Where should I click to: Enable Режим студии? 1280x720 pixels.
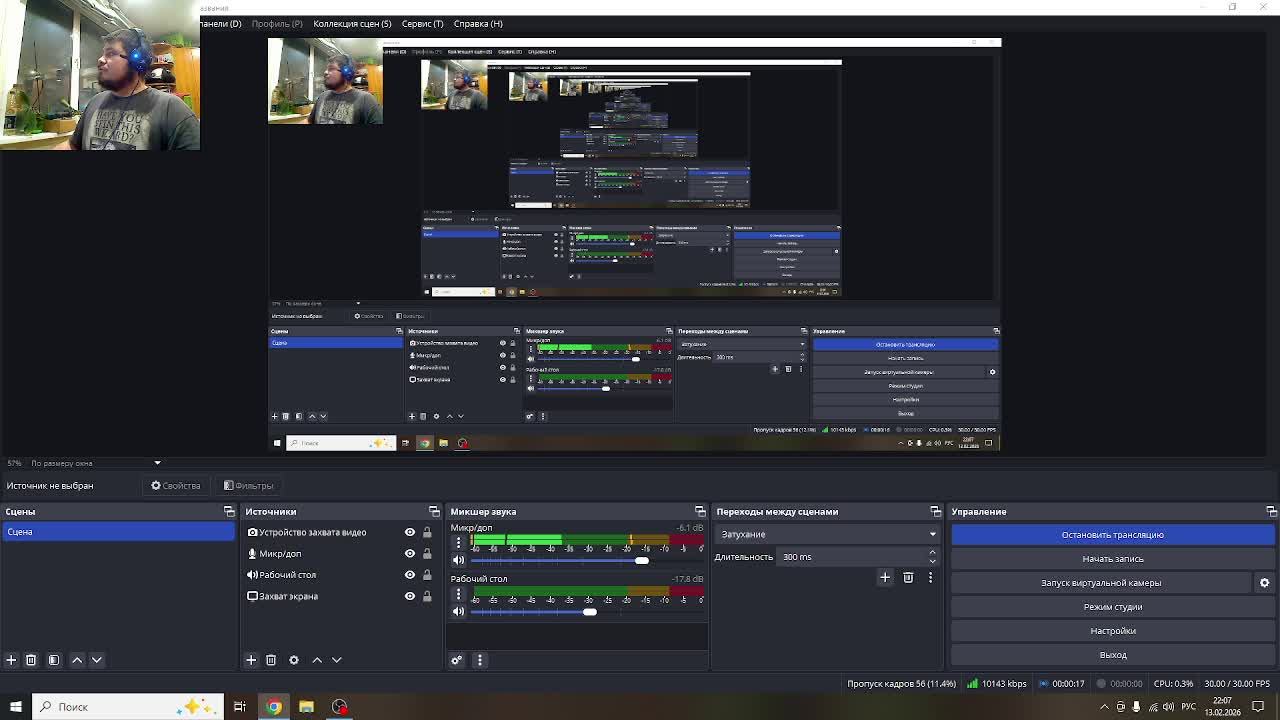pyautogui.click(x=1112, y=607)
